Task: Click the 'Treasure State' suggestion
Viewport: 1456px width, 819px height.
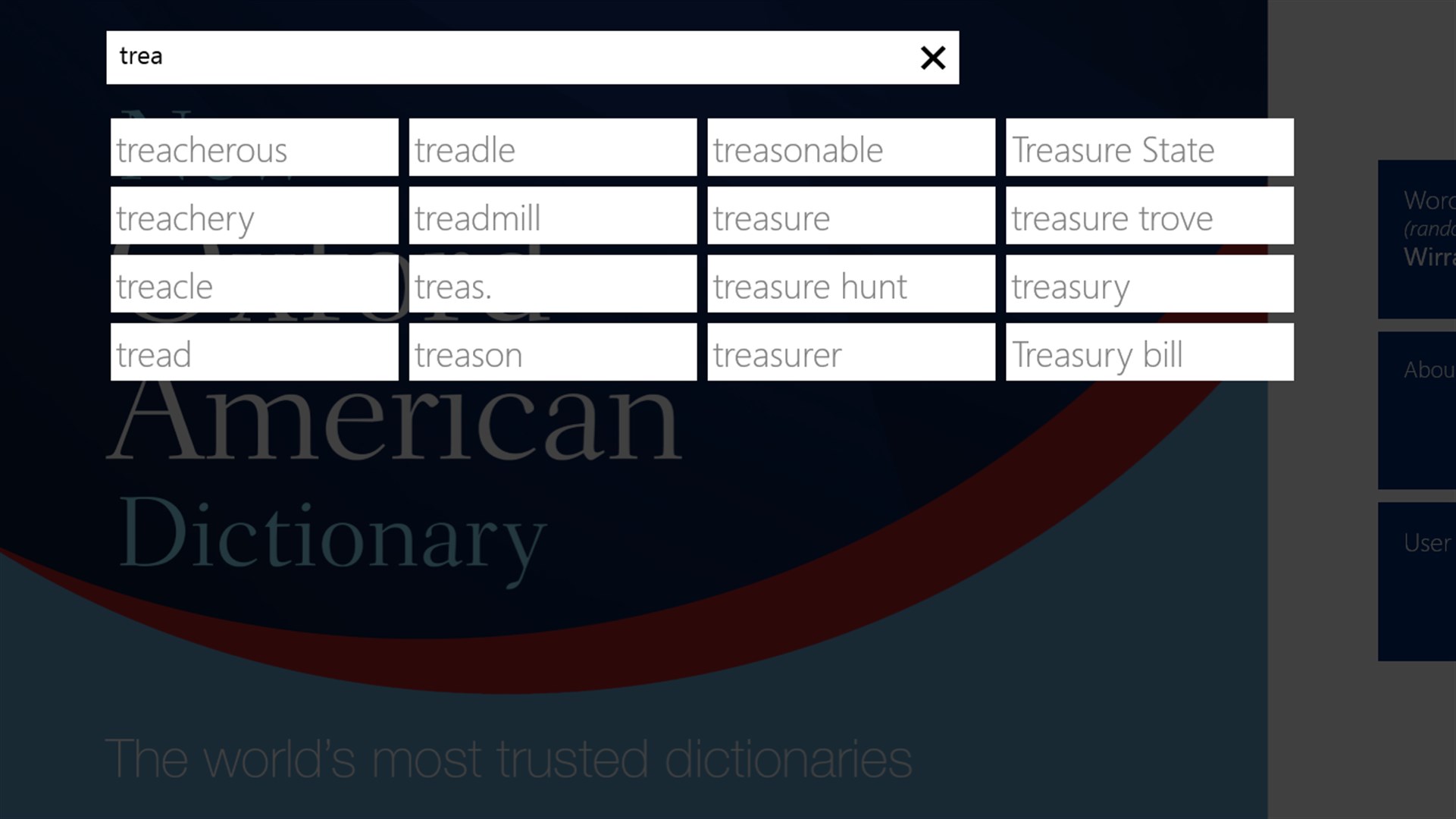Action: point(1149,147)
